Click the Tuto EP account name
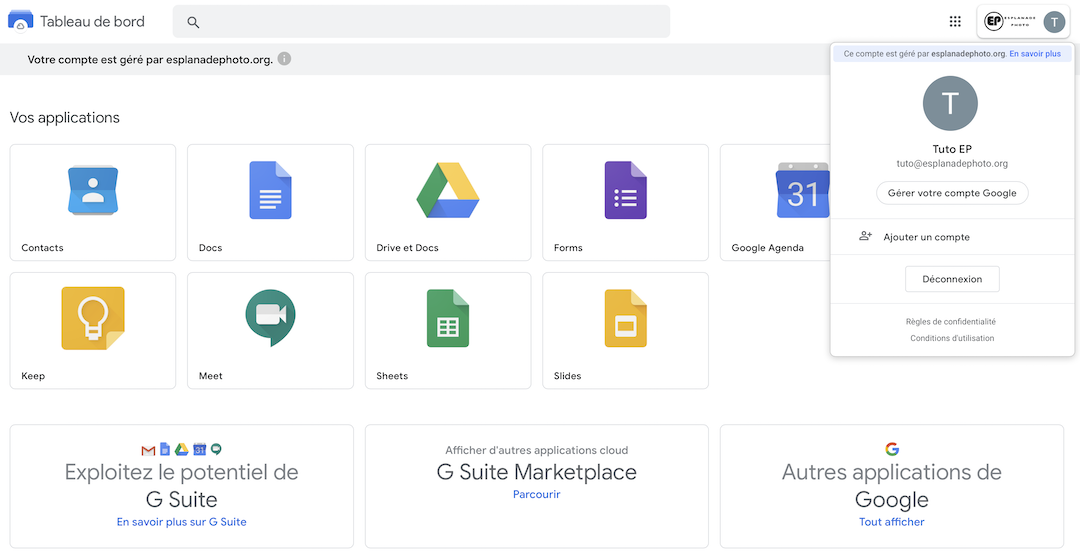1080x558 pixels. tap(952, 149)
